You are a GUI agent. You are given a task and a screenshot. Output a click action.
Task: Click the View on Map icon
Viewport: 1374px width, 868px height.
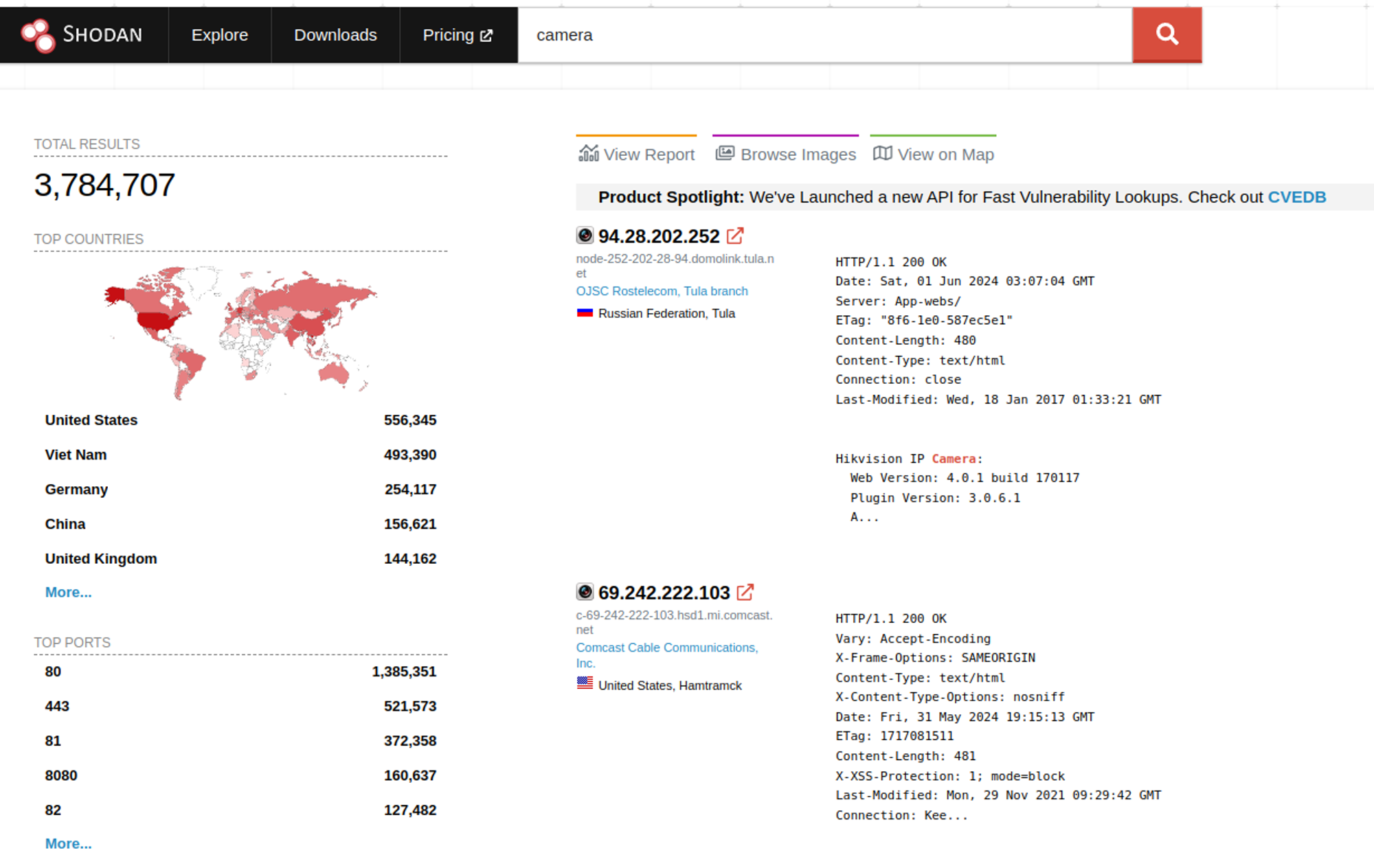[882, 153]
